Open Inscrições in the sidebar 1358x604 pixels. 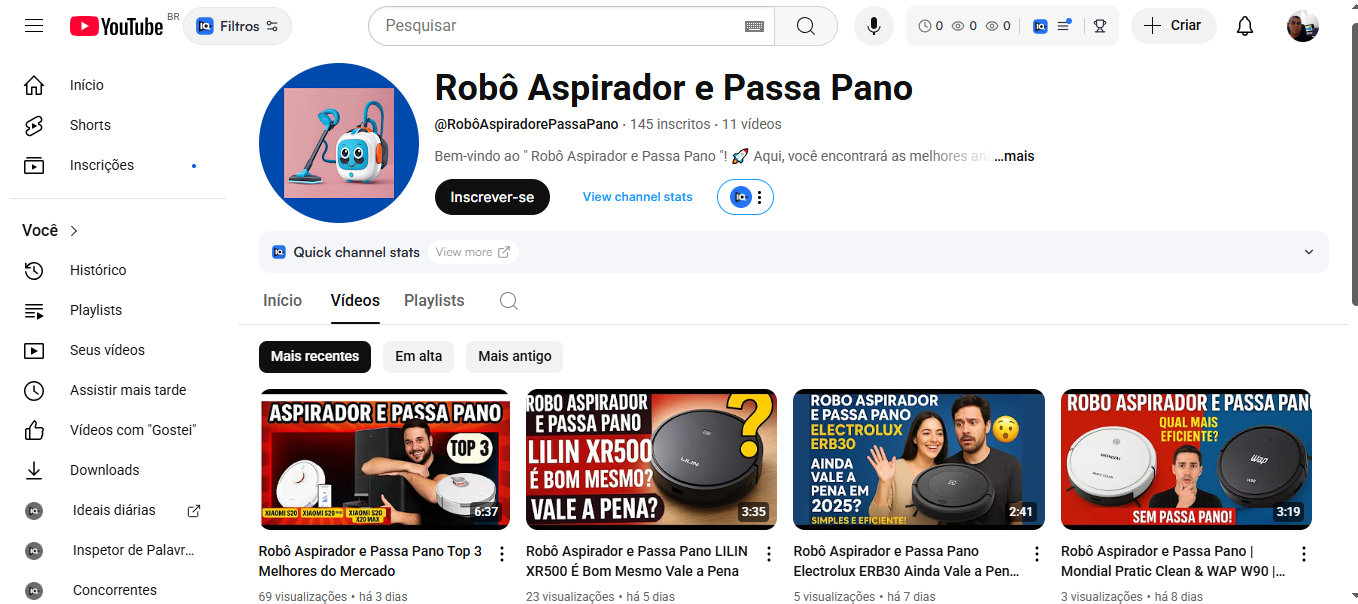point(118,165)
